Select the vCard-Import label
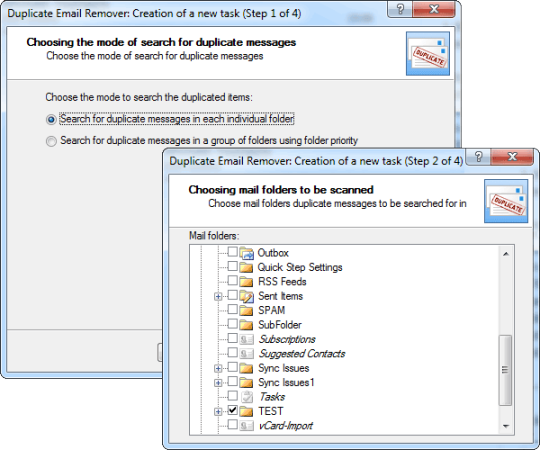The image size is (540, 450). click(286, 426)
